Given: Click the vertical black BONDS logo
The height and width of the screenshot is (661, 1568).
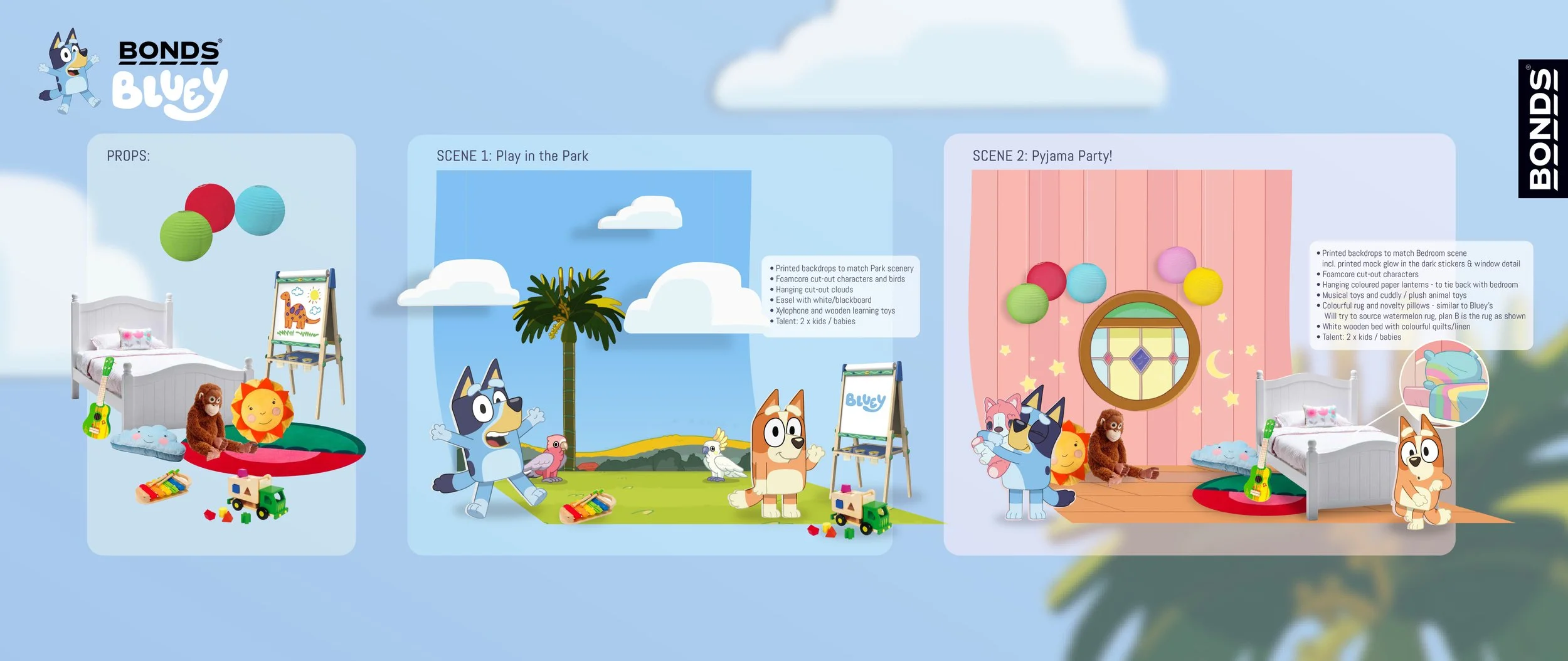Looking at the screenshot, I should click(x=1542, y=129).
